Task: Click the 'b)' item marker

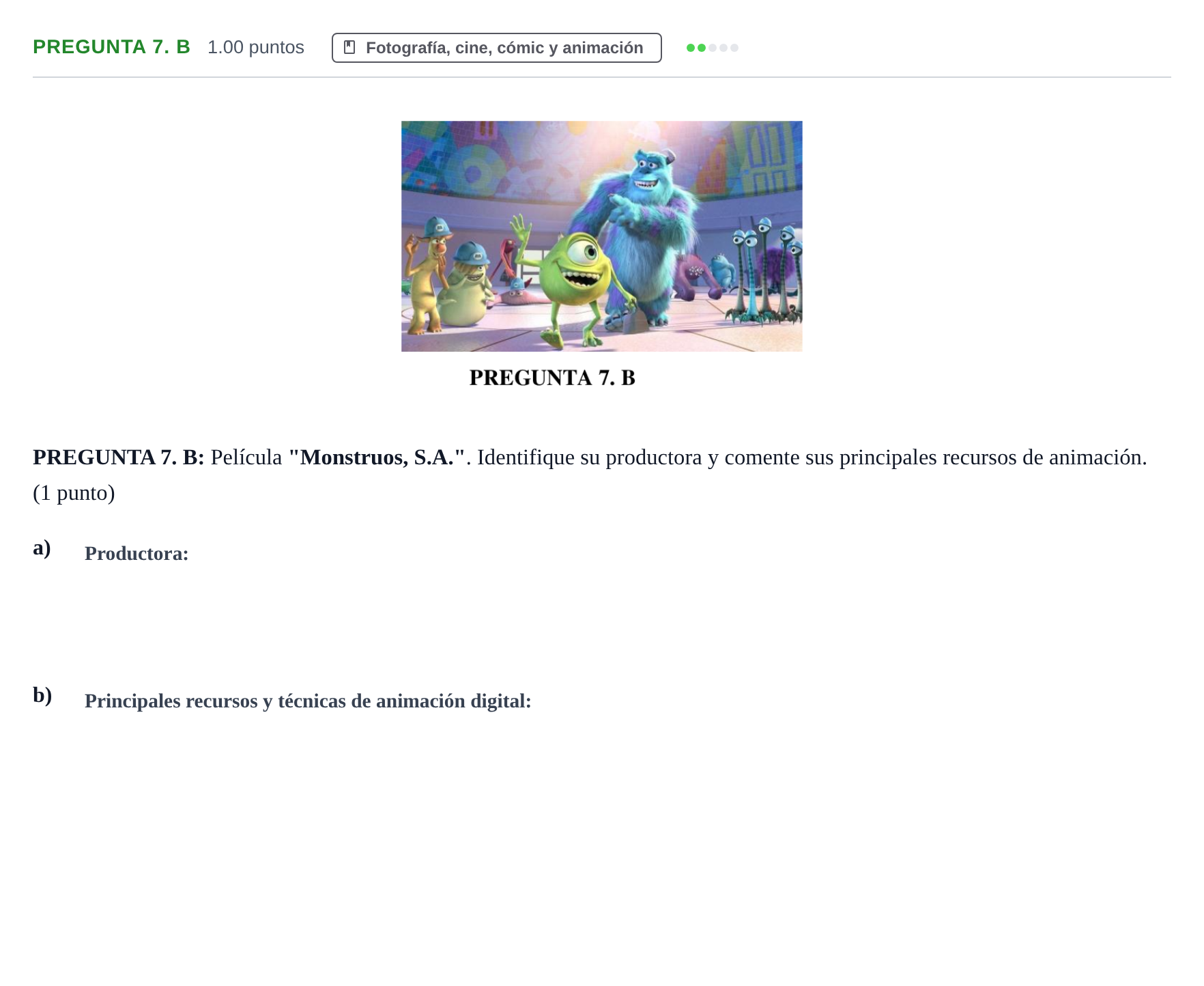Action: tap(42, 695)
